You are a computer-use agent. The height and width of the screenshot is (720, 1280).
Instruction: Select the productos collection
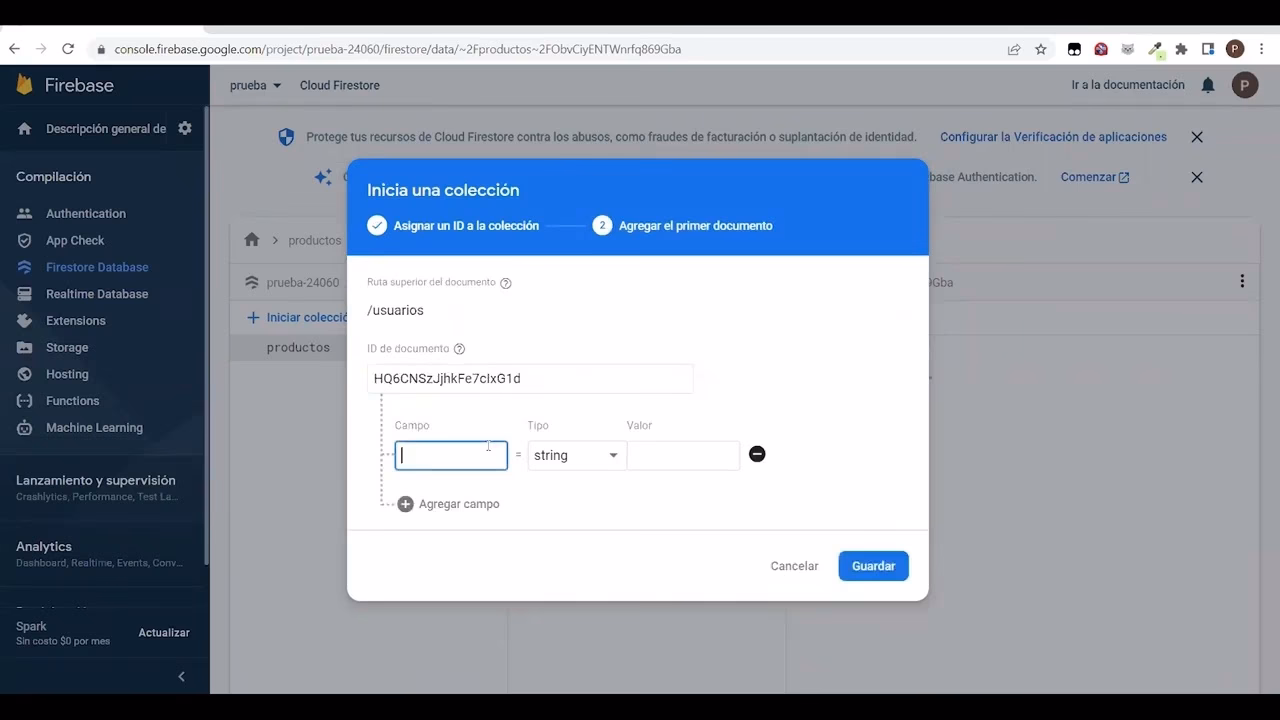tap(298, 348)
